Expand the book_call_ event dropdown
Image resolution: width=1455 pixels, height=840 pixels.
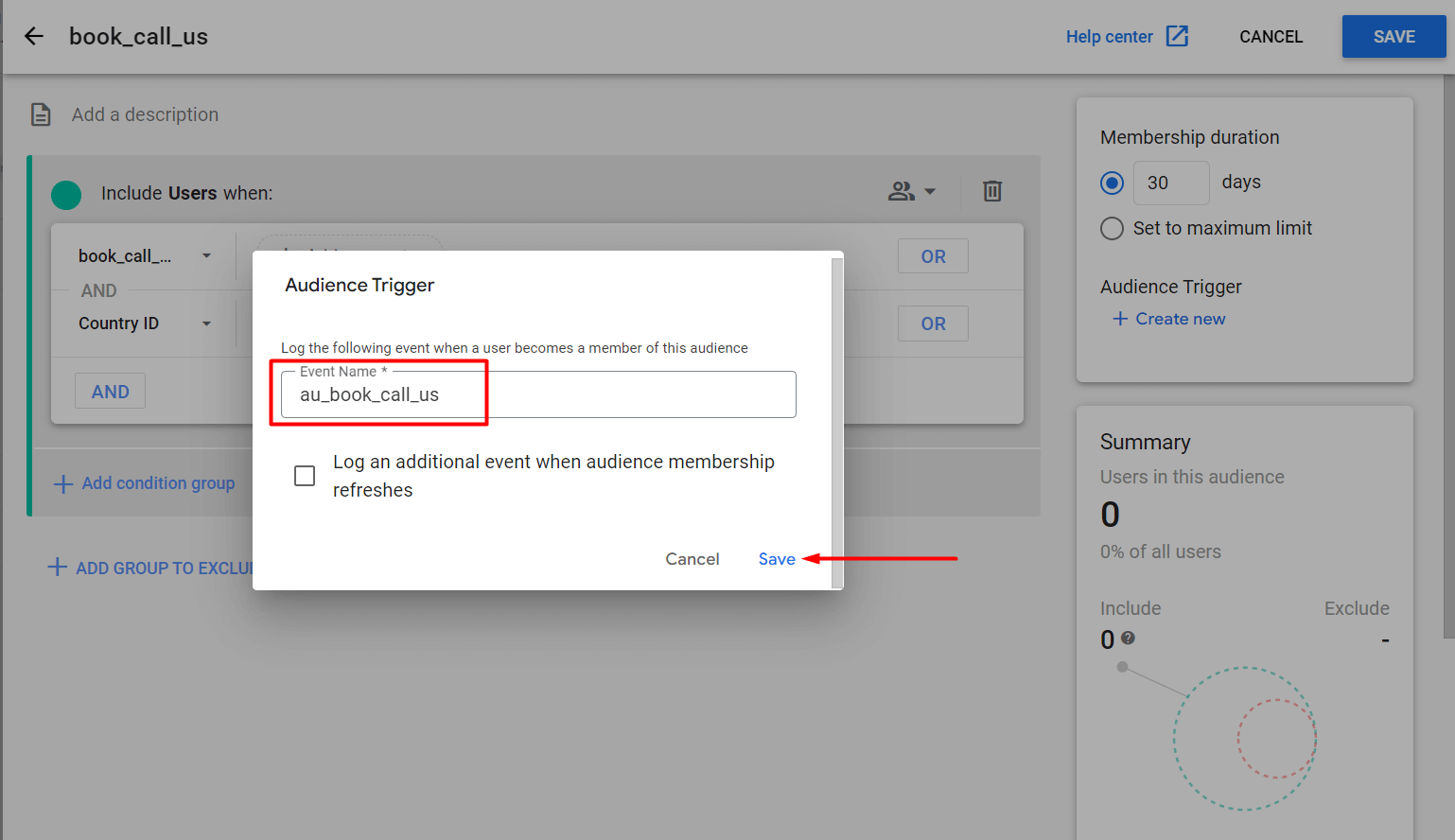click(x=206, y=256)
